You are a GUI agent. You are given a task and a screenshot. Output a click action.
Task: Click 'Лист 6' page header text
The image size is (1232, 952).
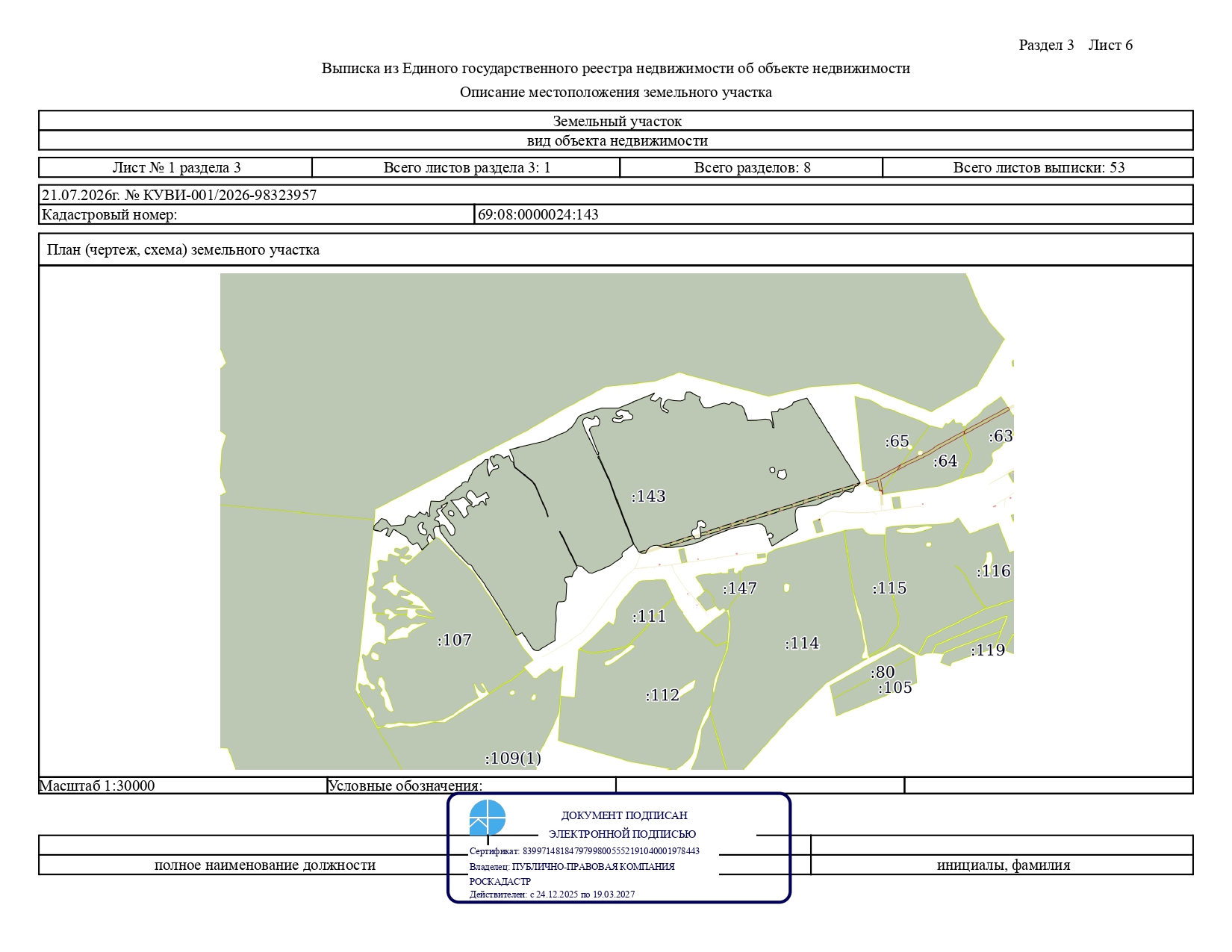(1110, 45)
